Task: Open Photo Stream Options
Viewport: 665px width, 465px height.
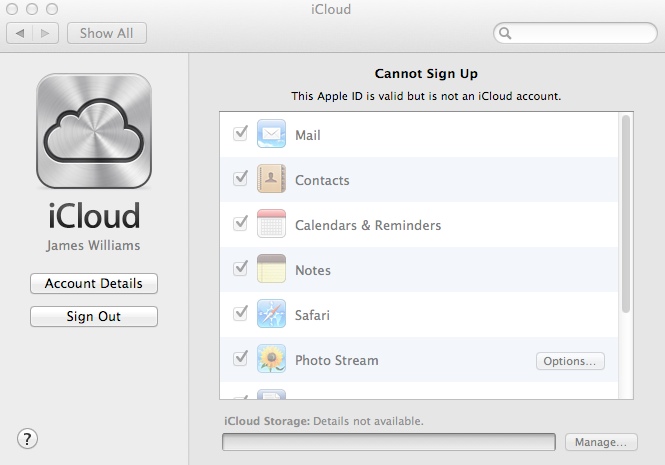Action: 570,361
